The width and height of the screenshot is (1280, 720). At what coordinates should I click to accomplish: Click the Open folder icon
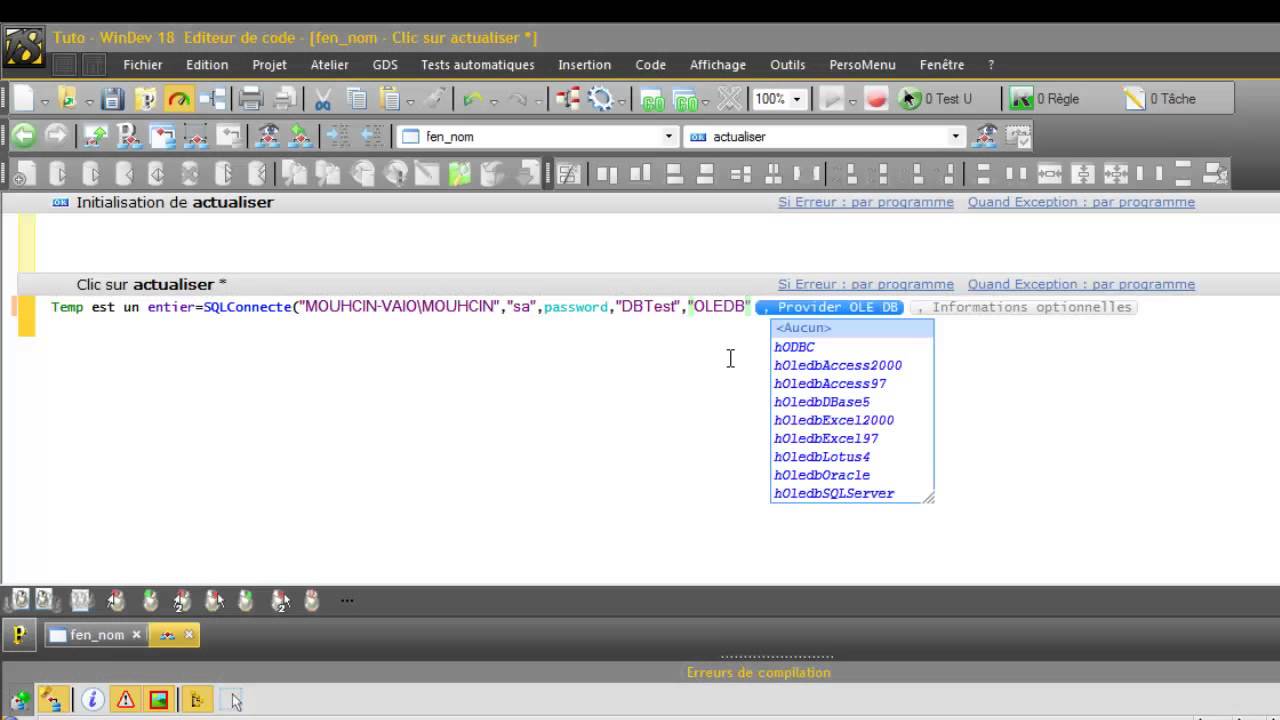[x=68, y=98]
